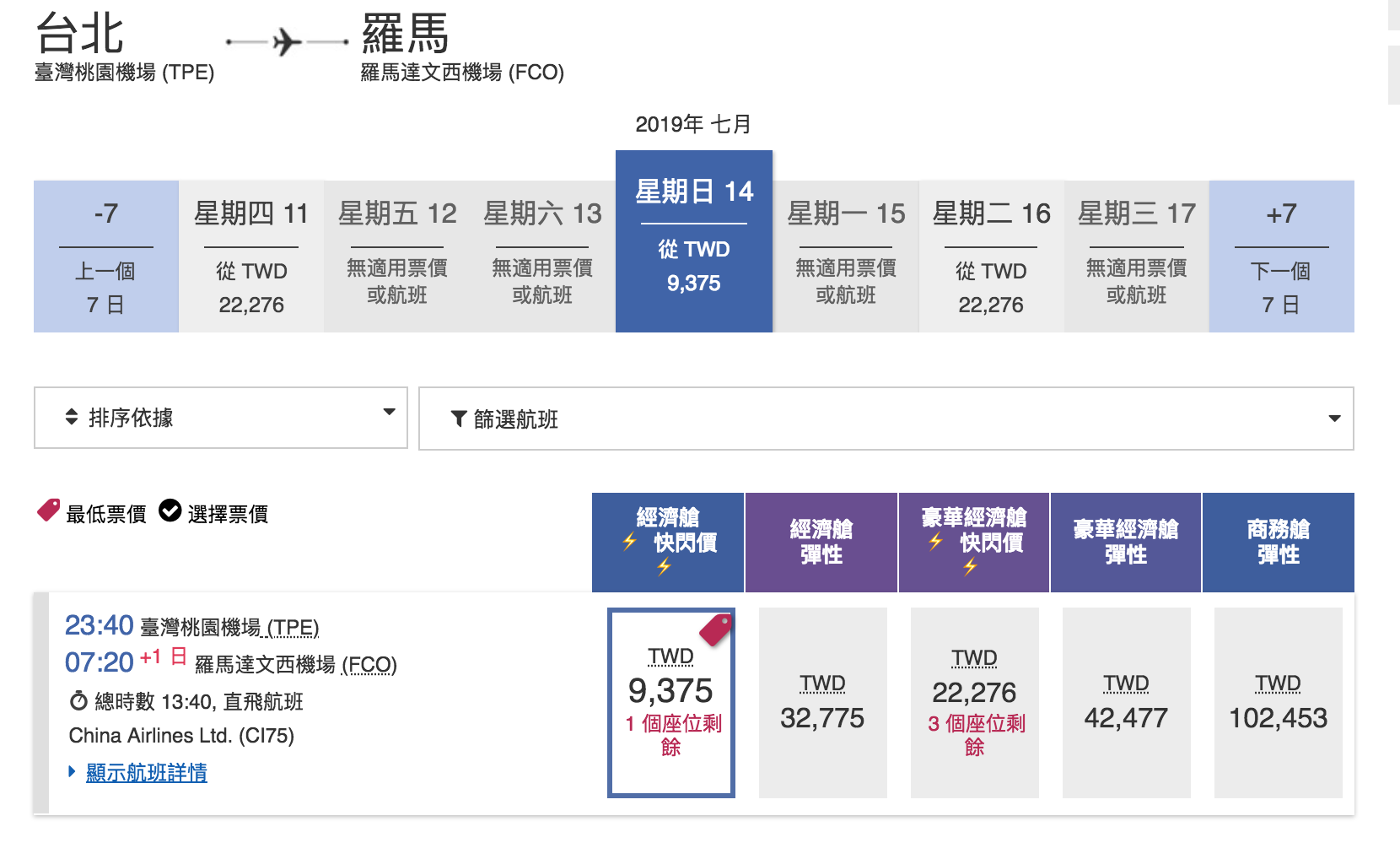The width and height of the screenshot is (1400, 859).
Task: Advance 7 days with +7 tab
Action: [x=1282, y=257]
